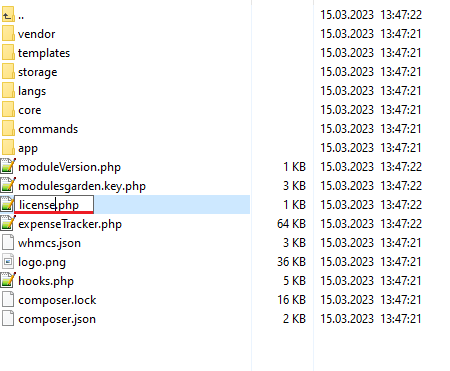
Task: Select the 'modulesgarden.key.php' file name
Action: 82,186
